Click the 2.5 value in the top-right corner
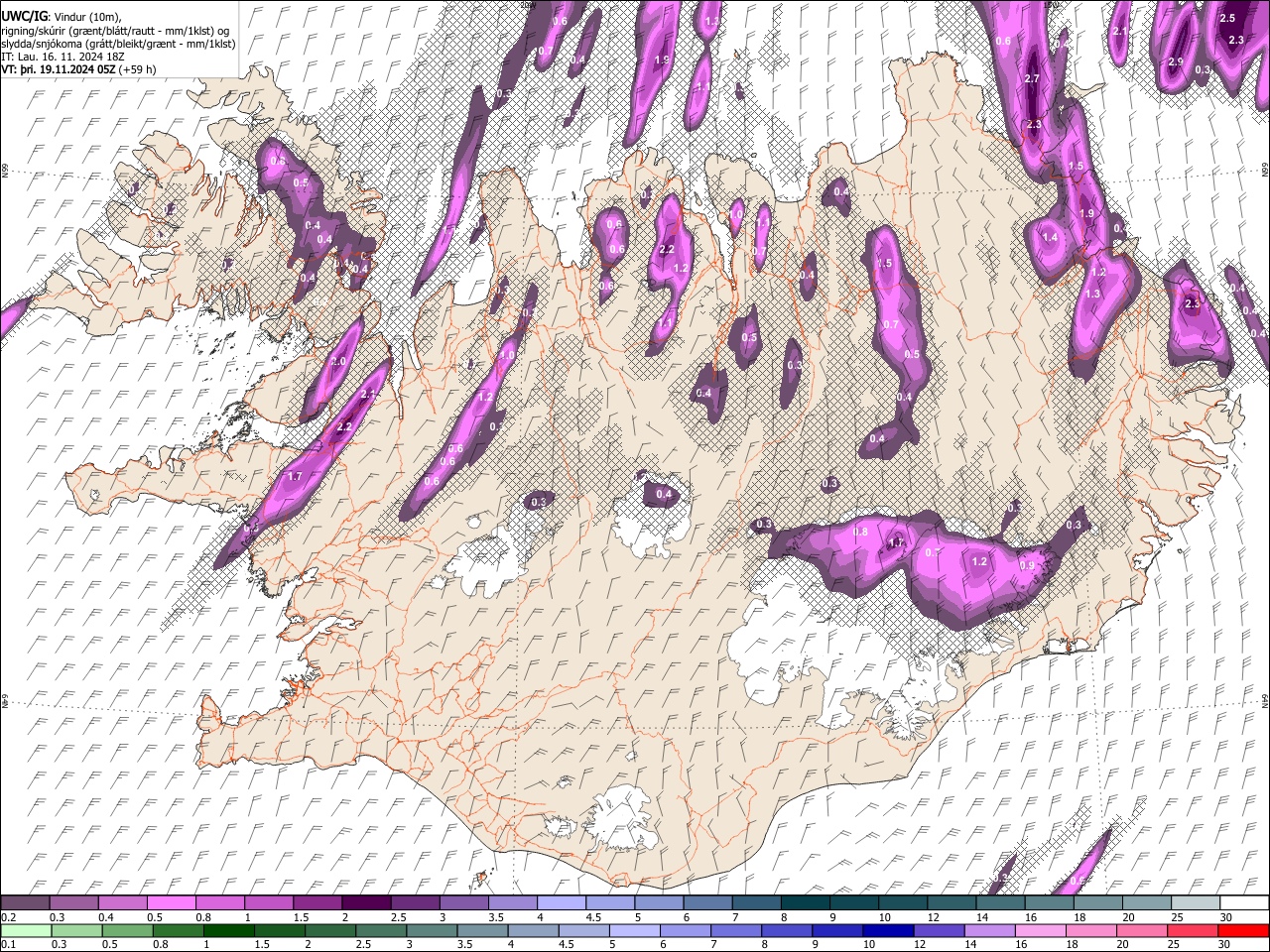This screenshot has height=952, width=1270. tap(1227, 18)
